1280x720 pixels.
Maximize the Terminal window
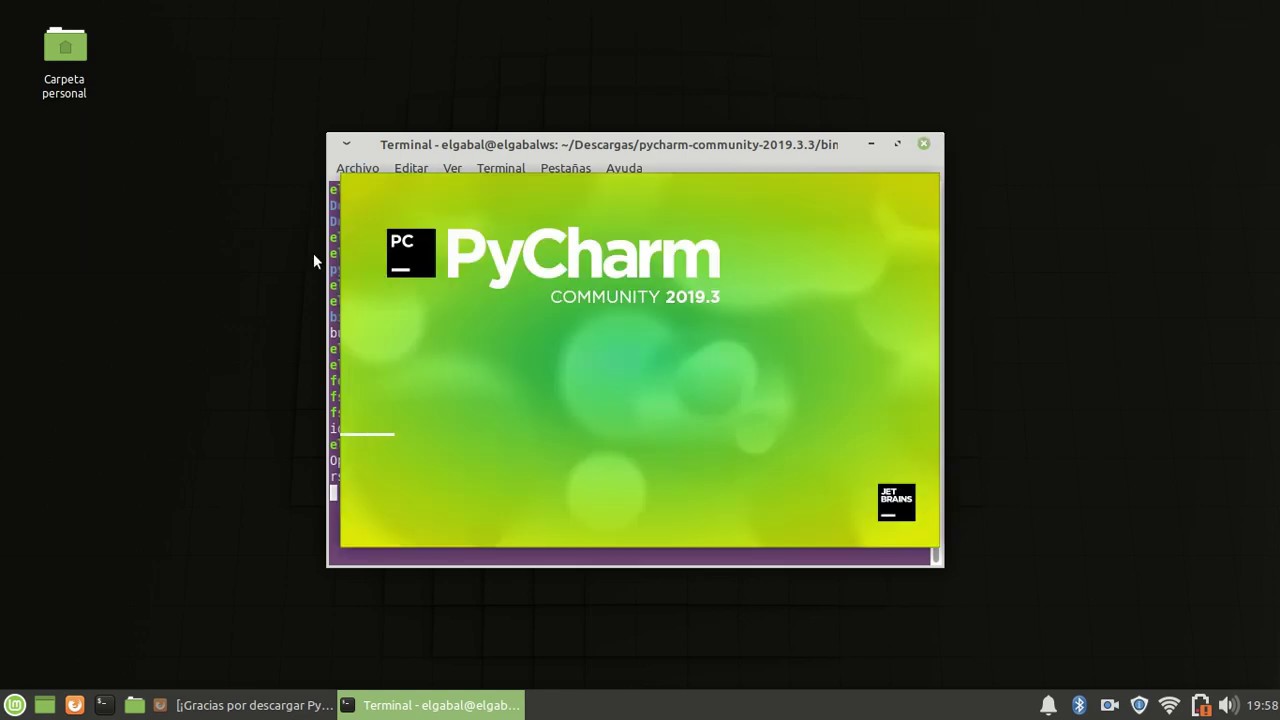pyautogui.click(x=897, y=144)
